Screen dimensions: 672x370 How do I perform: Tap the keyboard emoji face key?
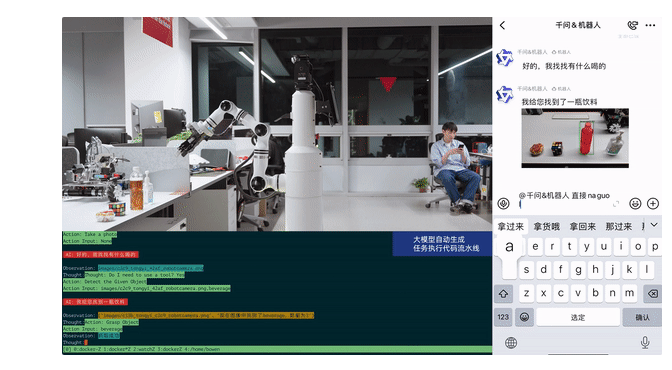click(x=525, y=317)
